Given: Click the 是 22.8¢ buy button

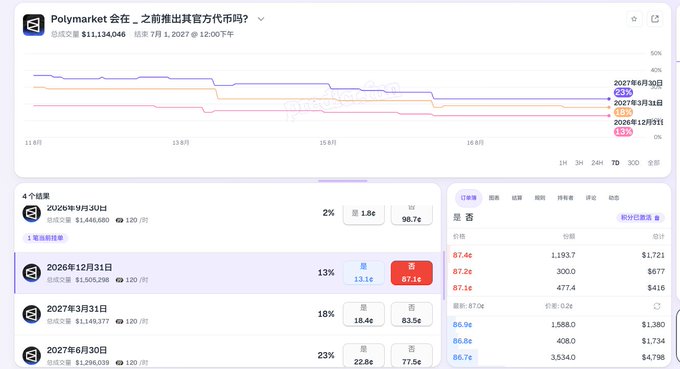Looking at the screenshot, I should point(363,355).
